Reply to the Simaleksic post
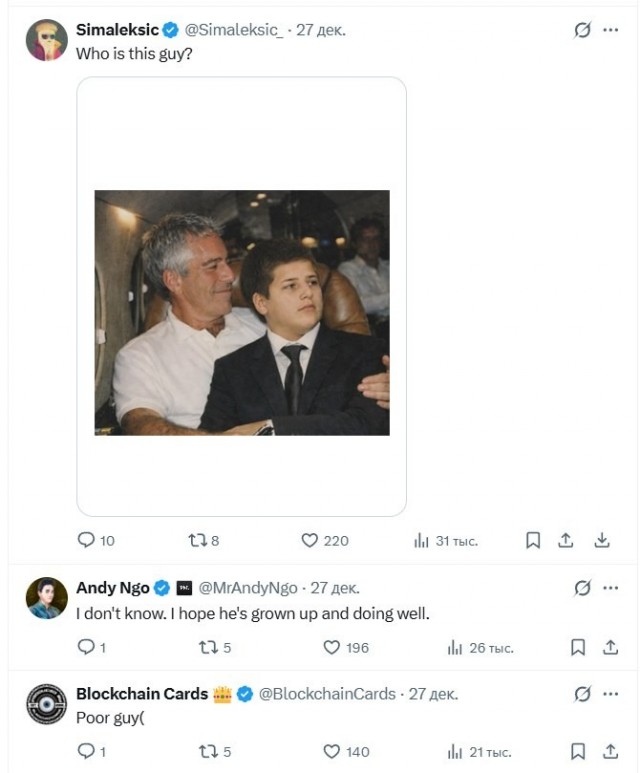Image resolution: width=640 pixels, height=773 pixels. pyautogui.click(x=87, y=540)
